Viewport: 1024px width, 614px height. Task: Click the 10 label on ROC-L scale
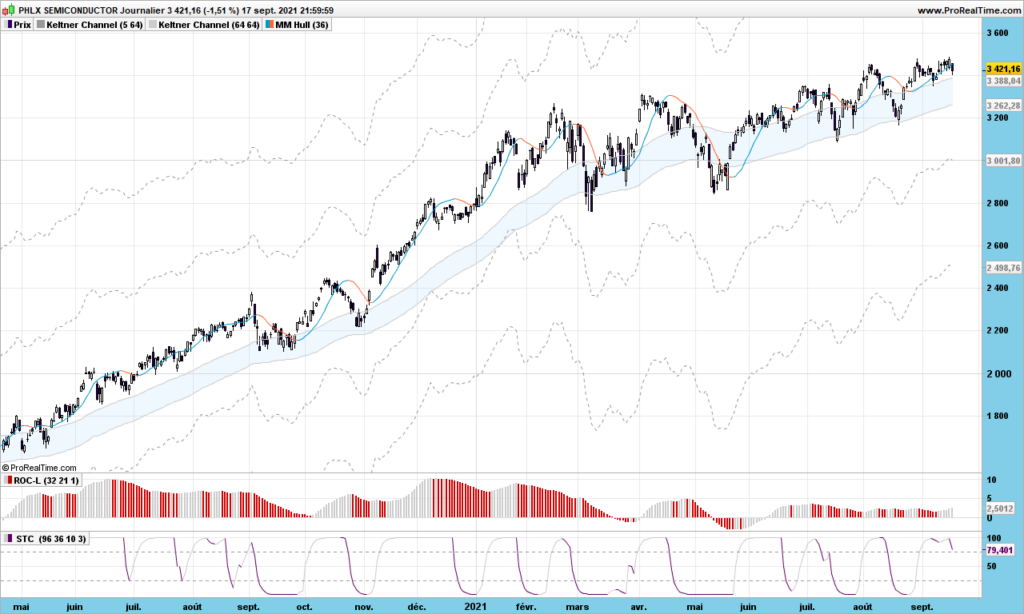(991, 480)
